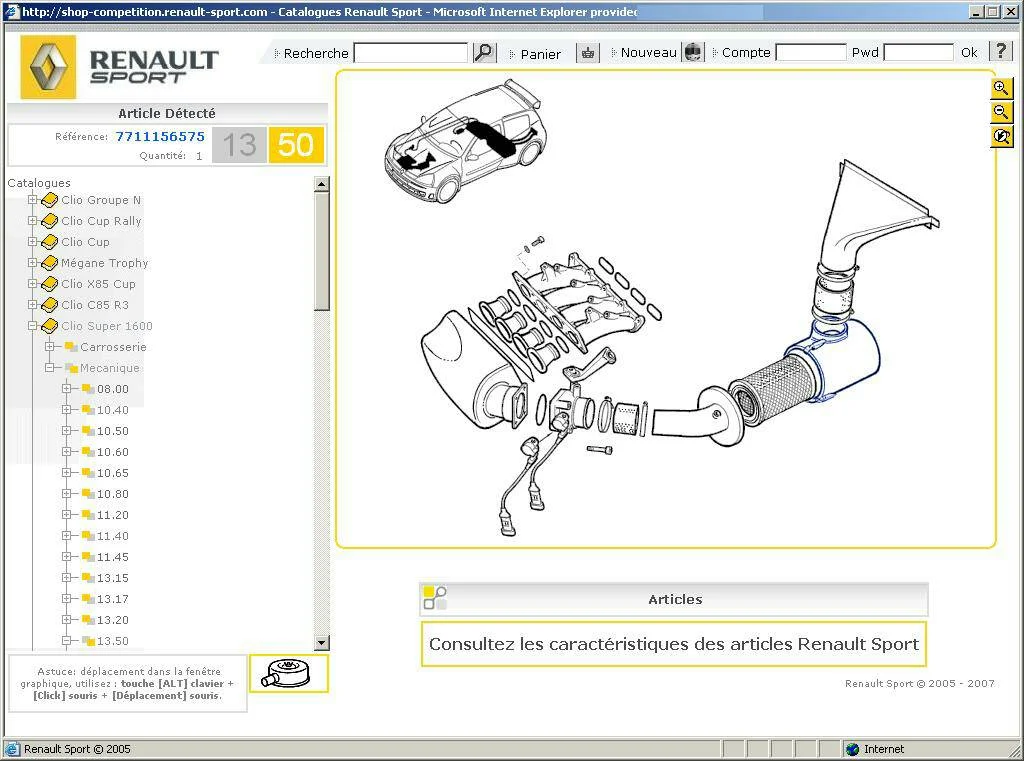This screenshot has height=761, width=1024.
Task: Zoom out of the parts diagram
Action: [1001, 112]
